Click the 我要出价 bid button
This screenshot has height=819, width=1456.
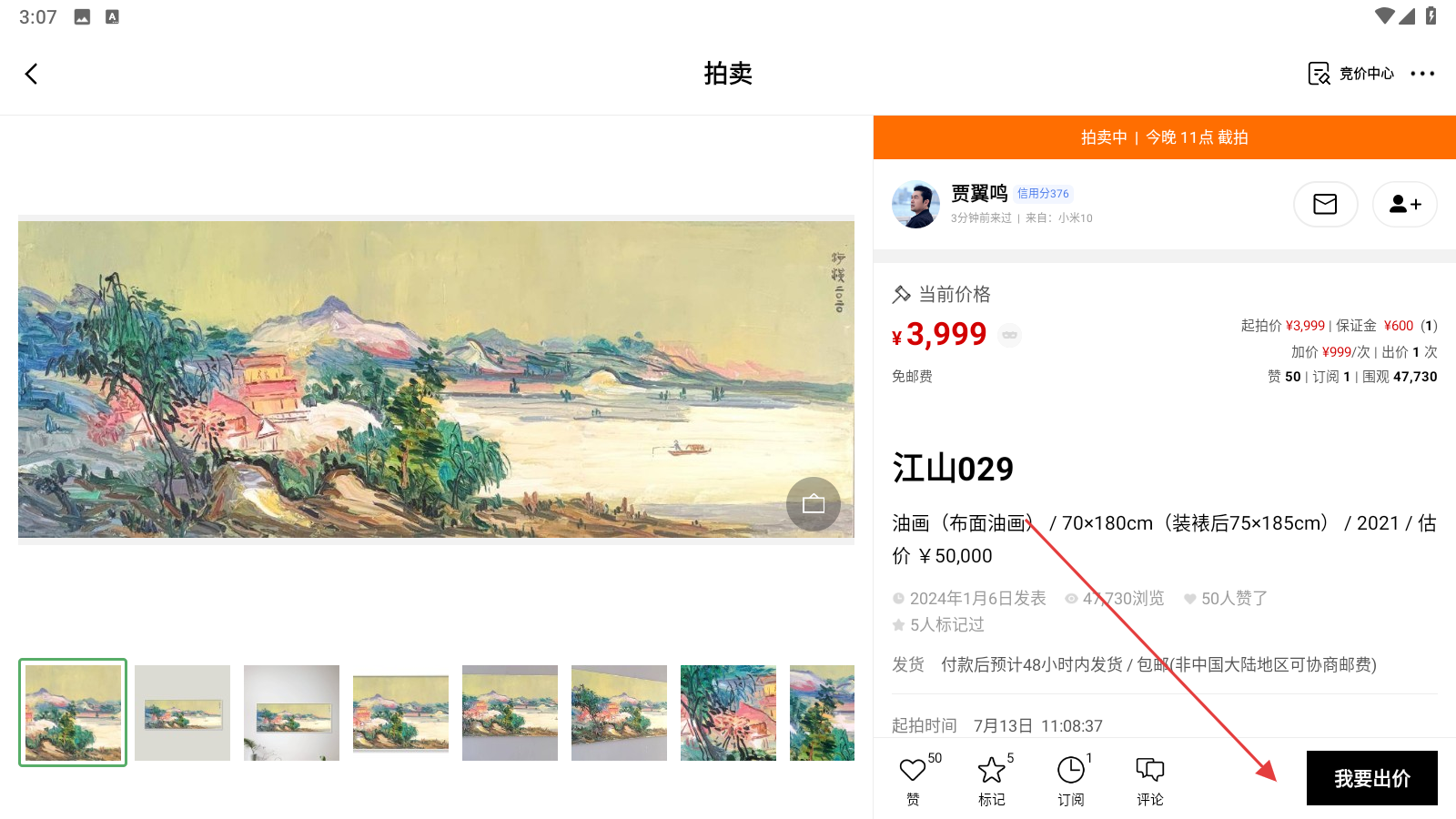pyautogui.click(x=1372, y=778)
